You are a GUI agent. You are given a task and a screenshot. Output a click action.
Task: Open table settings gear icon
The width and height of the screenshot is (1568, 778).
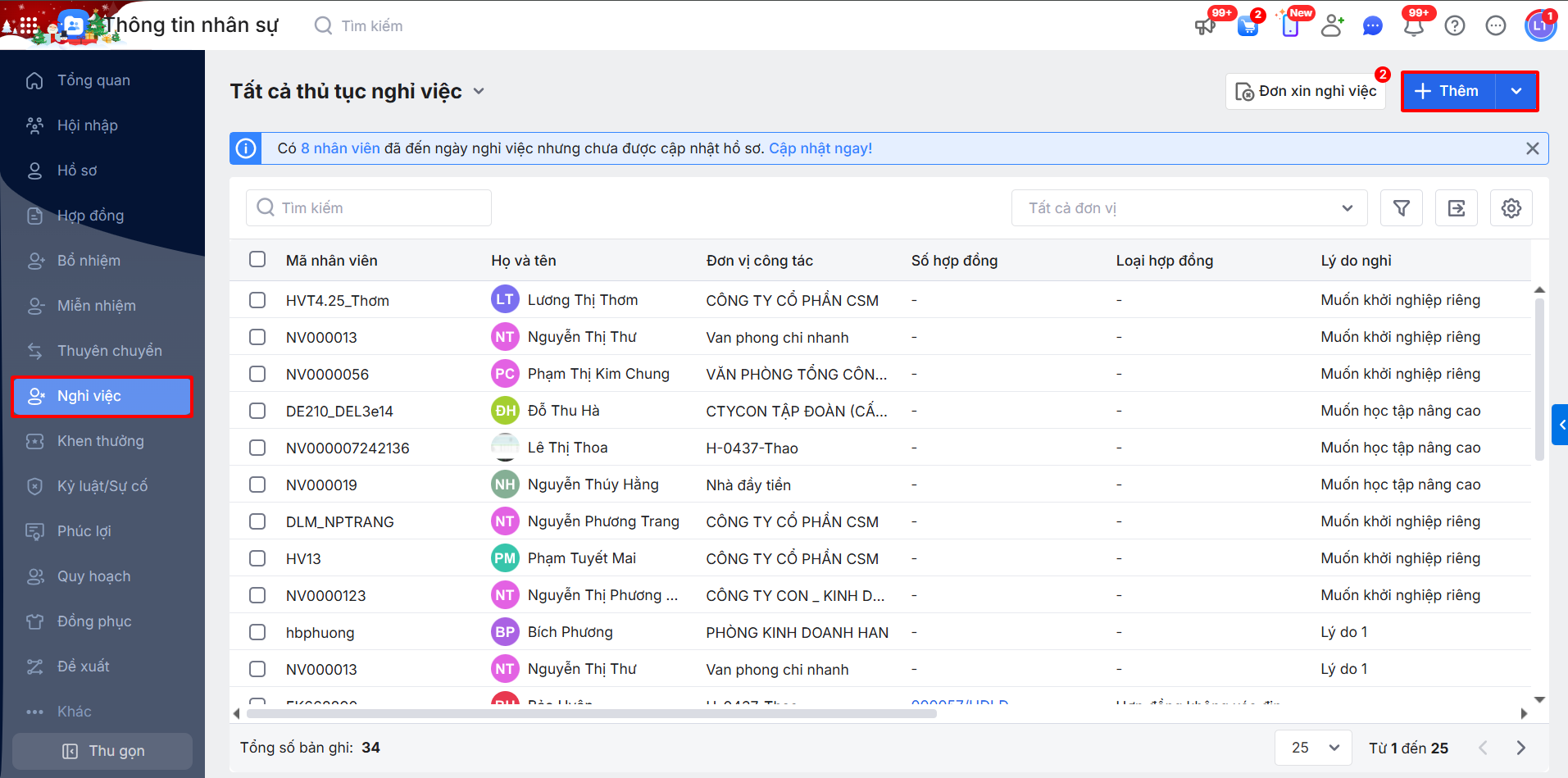[1511, 208]
